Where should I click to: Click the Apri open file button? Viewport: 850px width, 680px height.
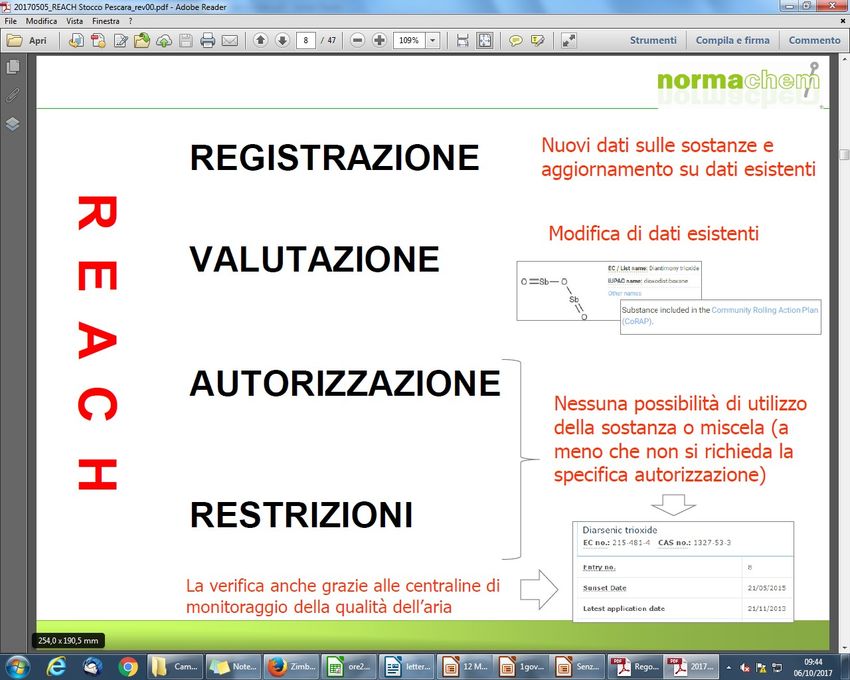28,41
